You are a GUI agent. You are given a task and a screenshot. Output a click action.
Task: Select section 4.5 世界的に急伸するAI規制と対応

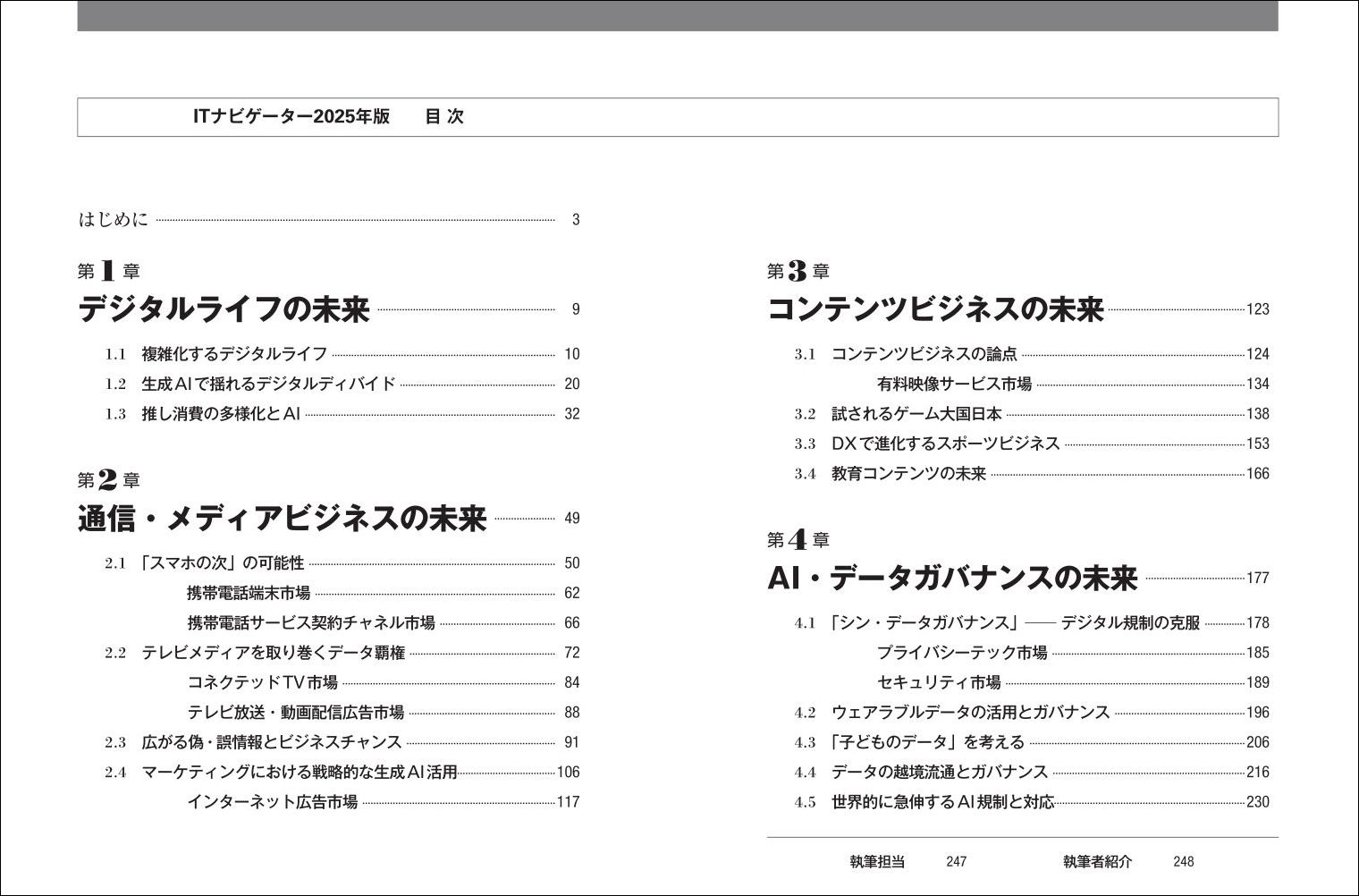(x=942, y=802)
